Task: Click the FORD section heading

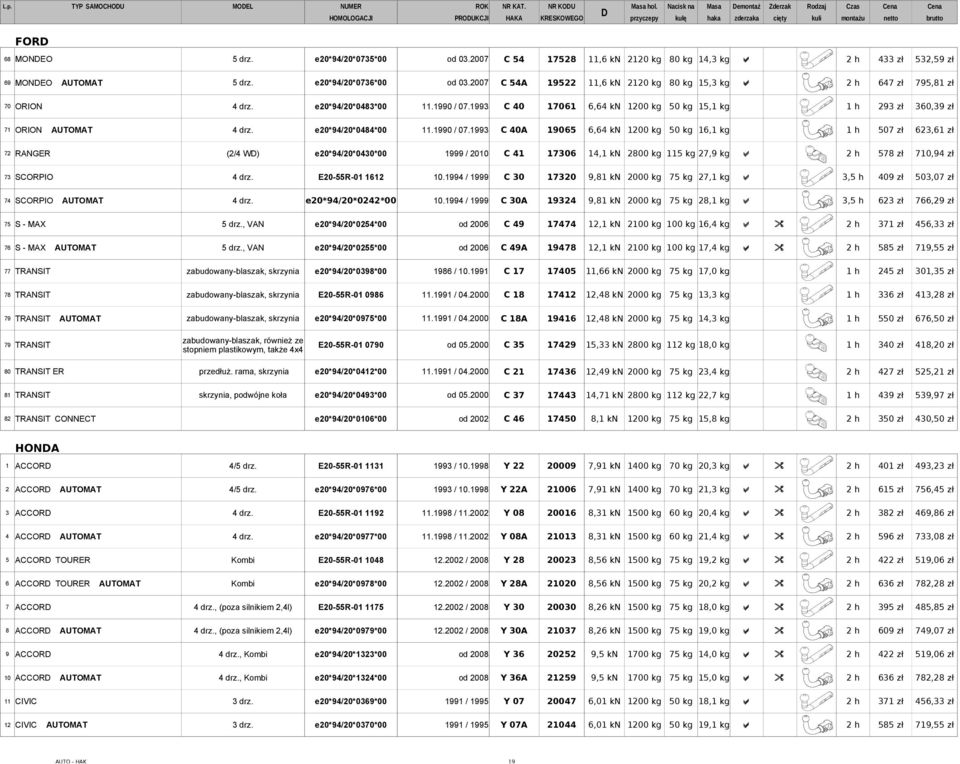Action: pyautogui.click(x=32, y=42)
